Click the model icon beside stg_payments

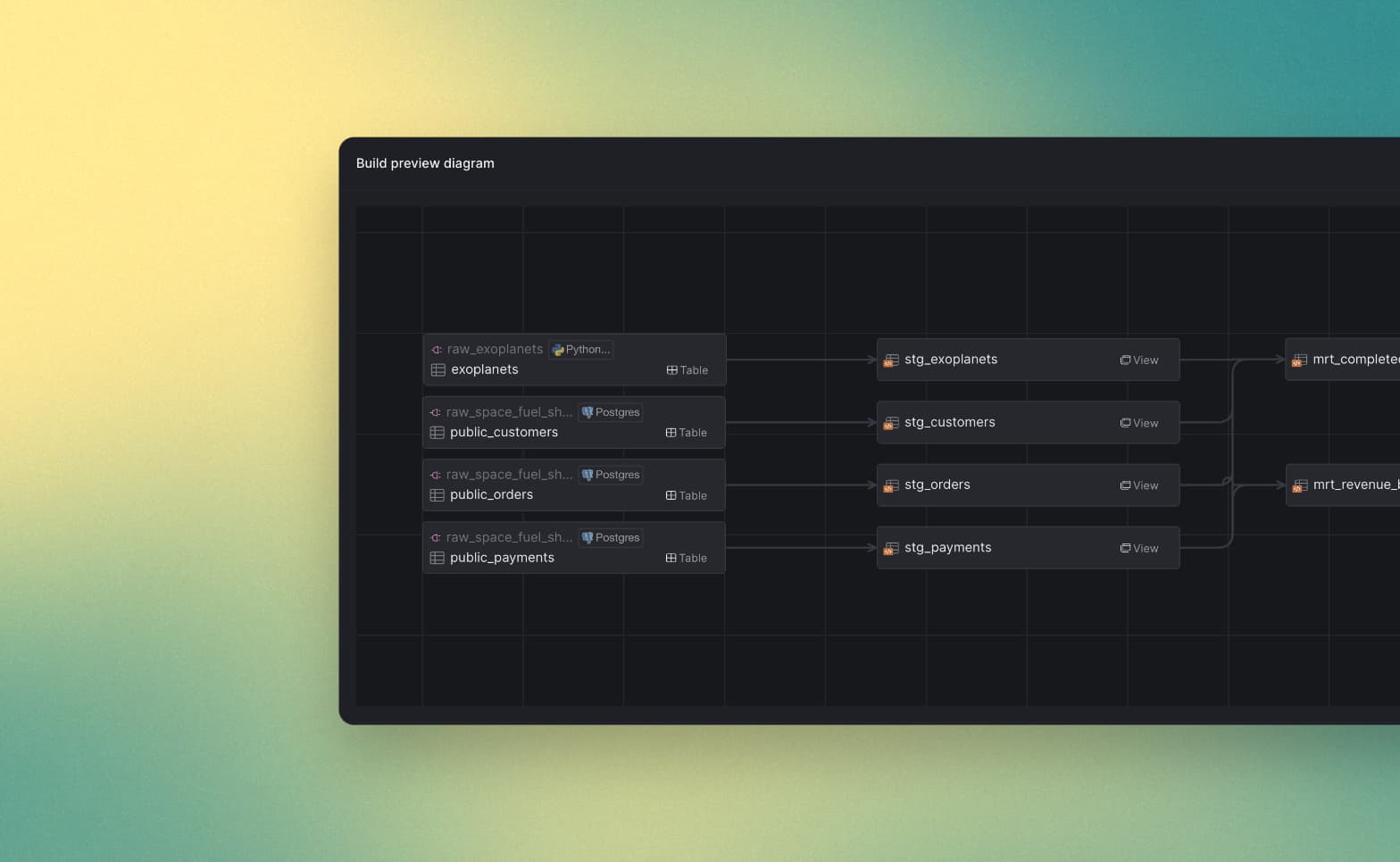coord(891,549)
